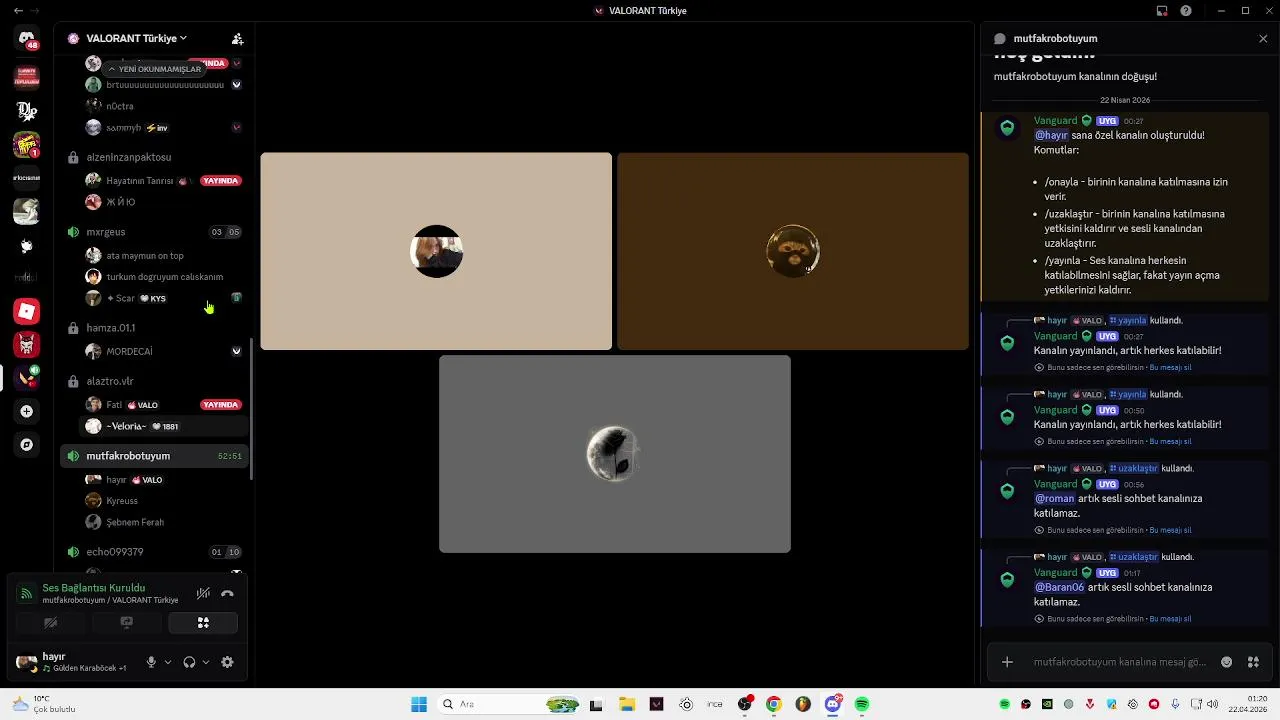Click the @hayır mention in Vanguard message
This screenshot has width=1280, height=720.
coord(1051,135)
